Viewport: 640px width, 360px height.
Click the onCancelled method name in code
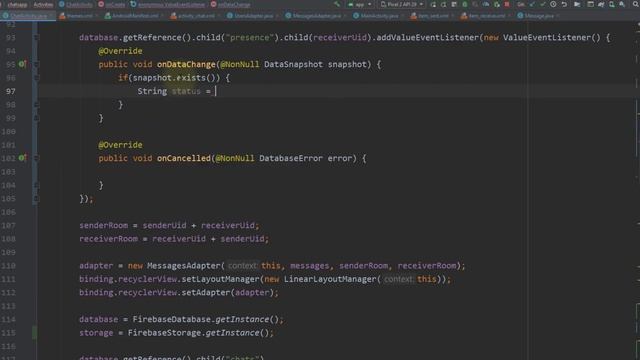click(184, 158)
